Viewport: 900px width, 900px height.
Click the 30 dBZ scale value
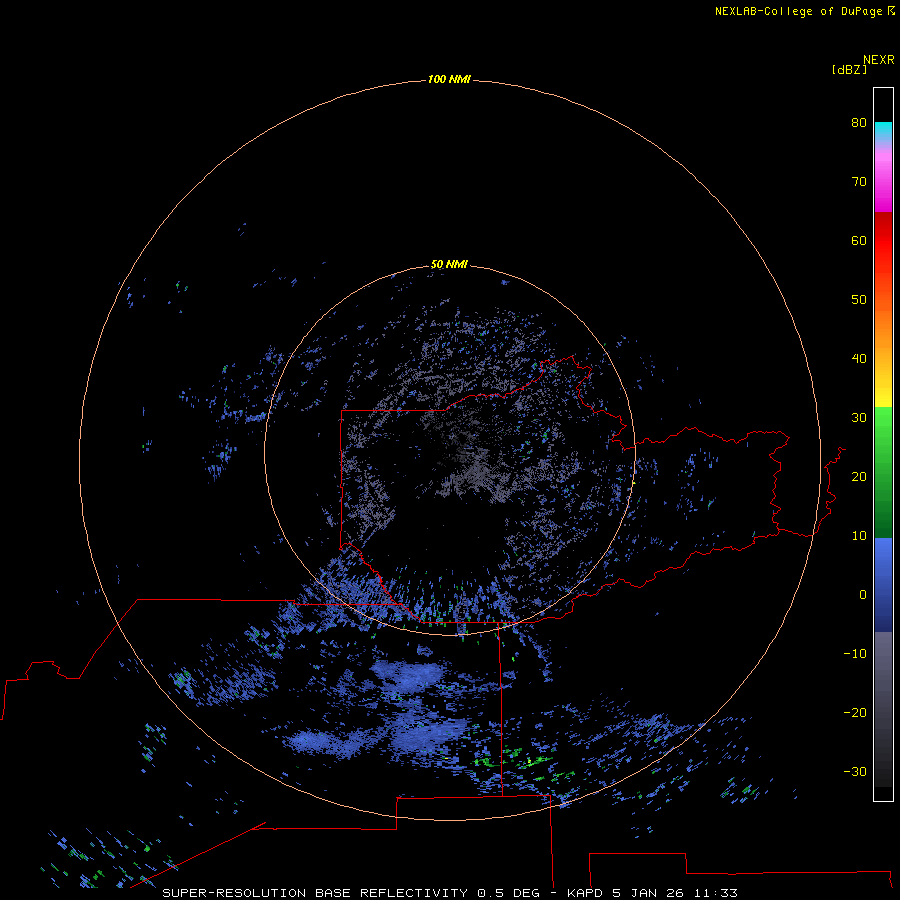[859, 417]
